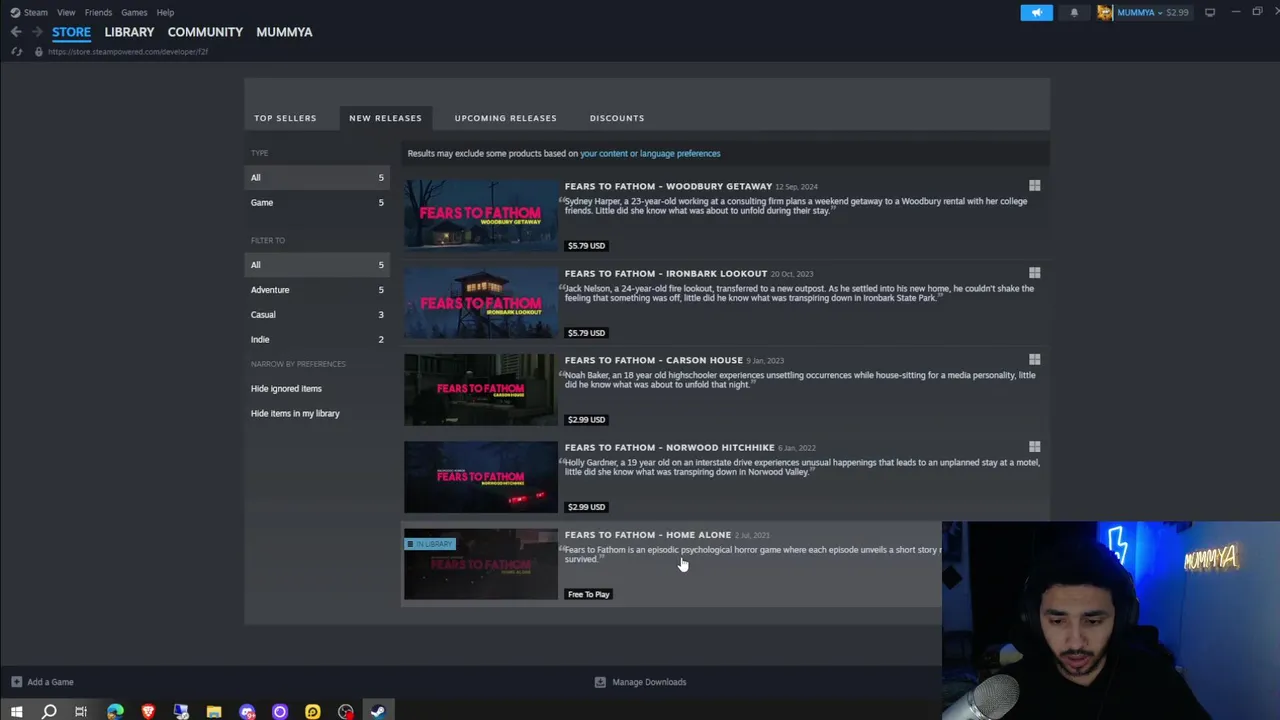Open Woodbury Getaway game thumbnail

481,215
